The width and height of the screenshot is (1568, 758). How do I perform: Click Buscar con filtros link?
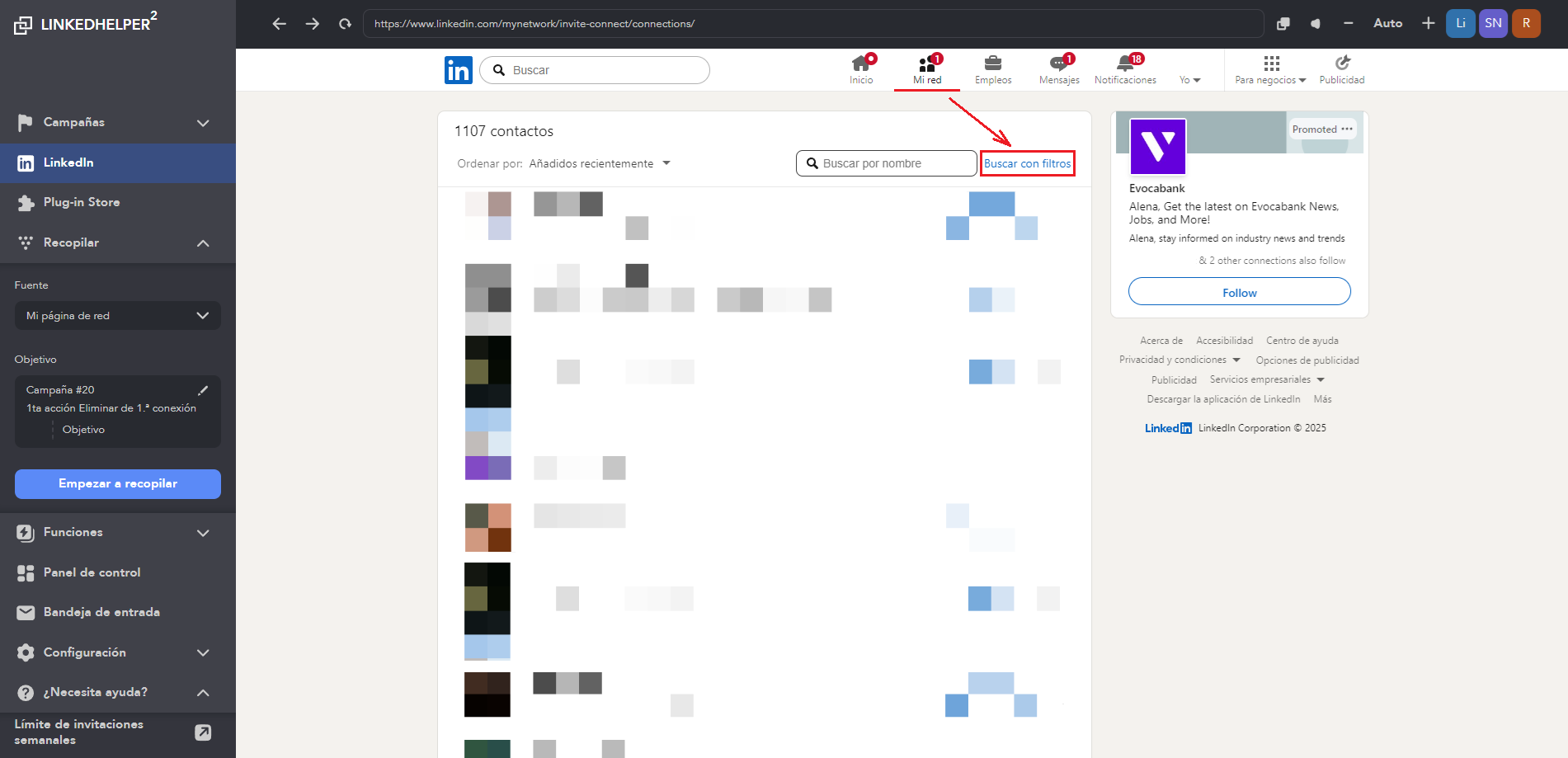coord(1027,163)
